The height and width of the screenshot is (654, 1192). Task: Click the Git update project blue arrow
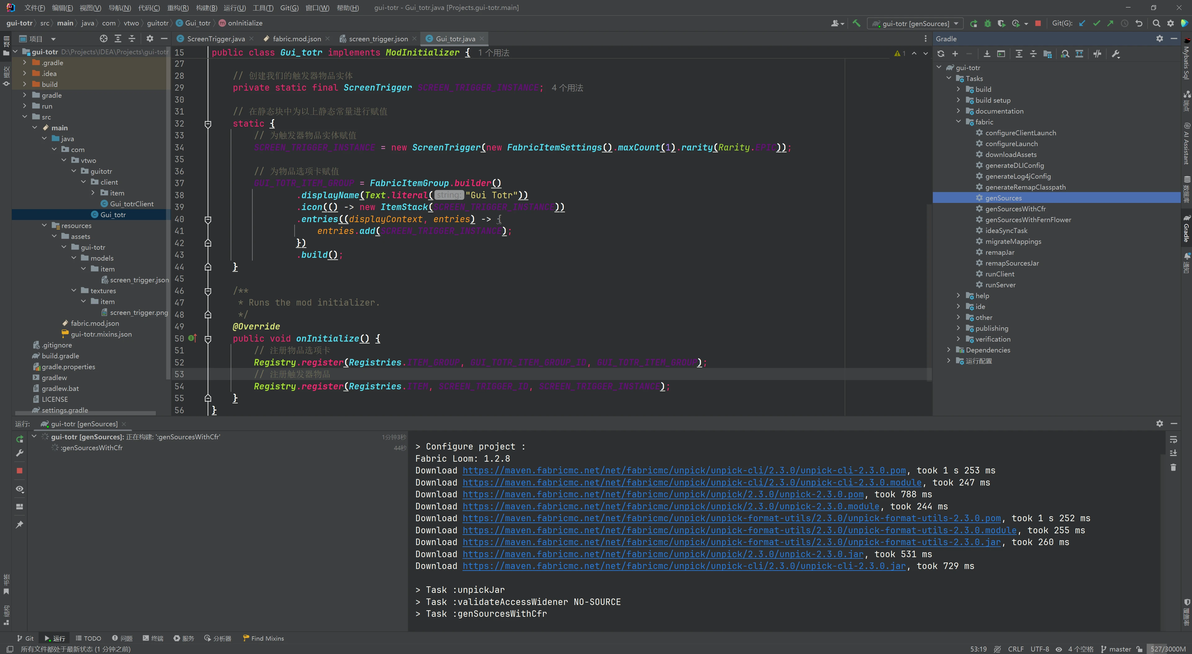(x=1082, y=23)
